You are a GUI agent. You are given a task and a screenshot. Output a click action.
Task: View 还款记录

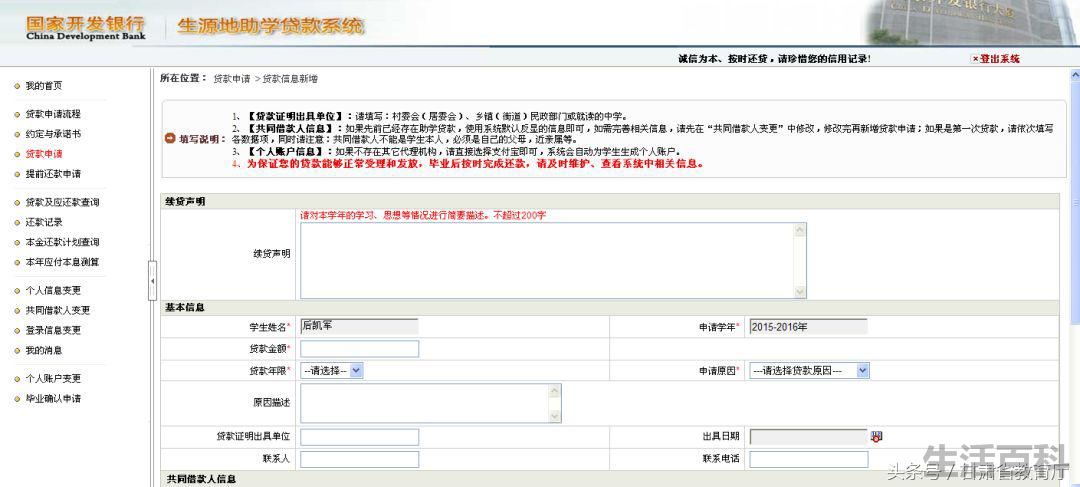tap(44, 222)
